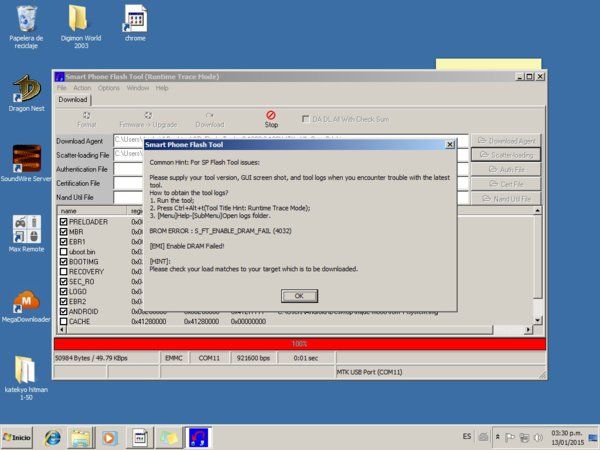Click the 'name' column header
The height and width of the screenshot is (450, 600).
(x=92, y=211)
